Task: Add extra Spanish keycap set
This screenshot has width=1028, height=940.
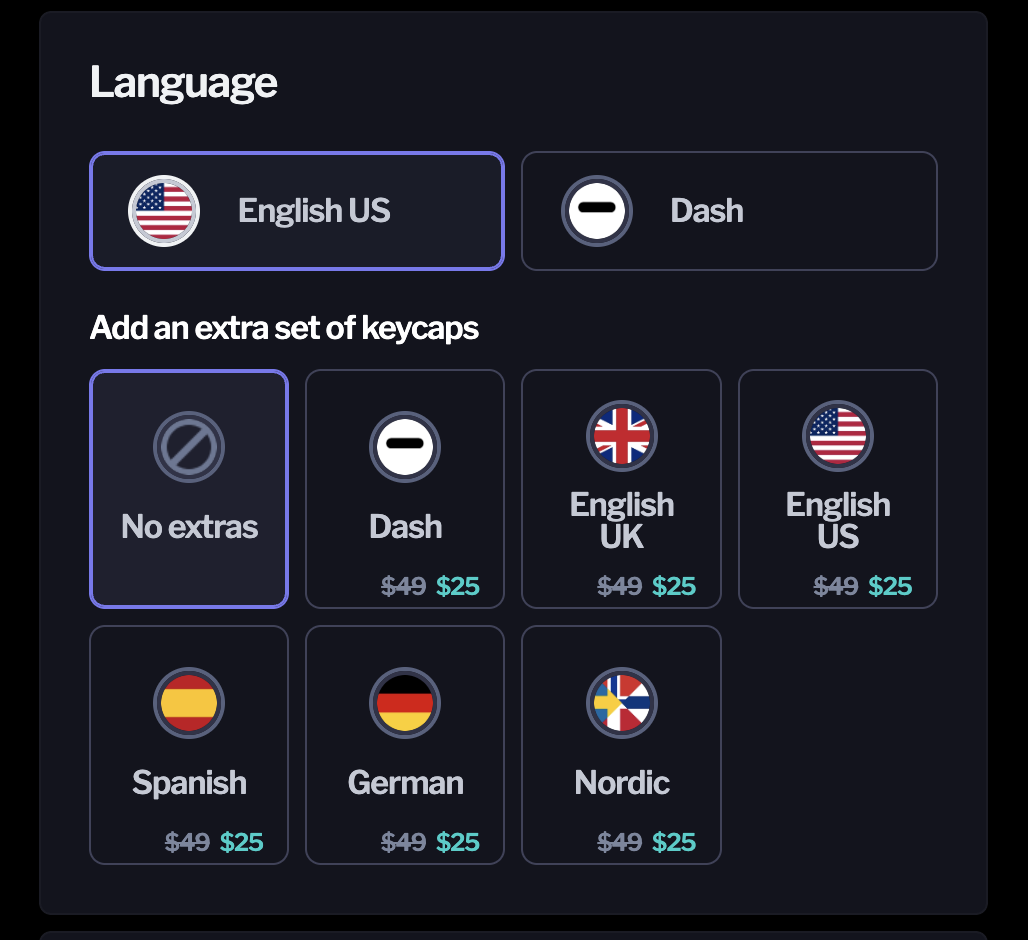Action: (x=189, y=745)
